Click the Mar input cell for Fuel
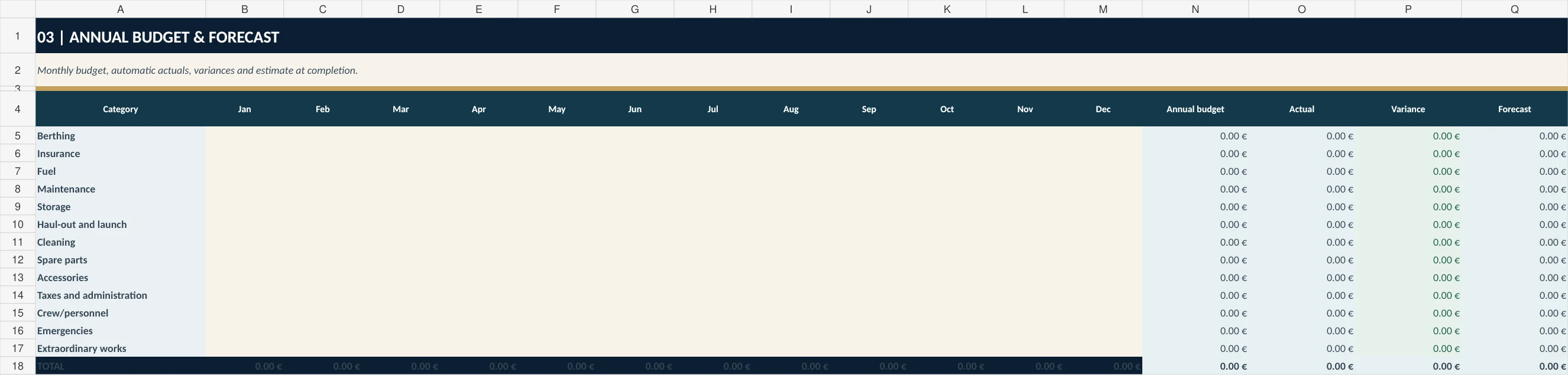The image size is (1568, 375). click(400, 171)
